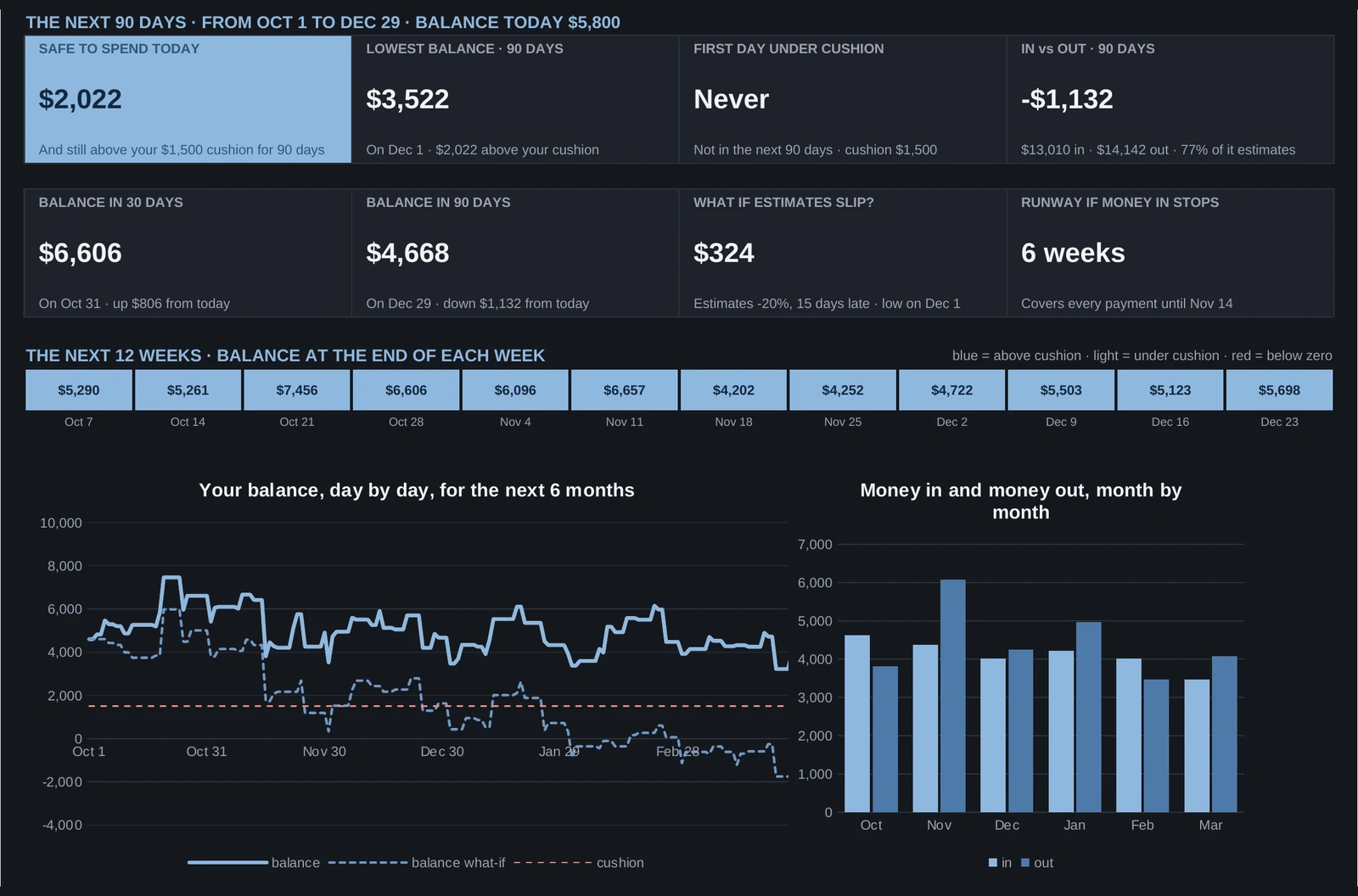Click 'Your balance, day by day' chart title
This screenshot has width=1358, height=896.
[x=417, y=490]
